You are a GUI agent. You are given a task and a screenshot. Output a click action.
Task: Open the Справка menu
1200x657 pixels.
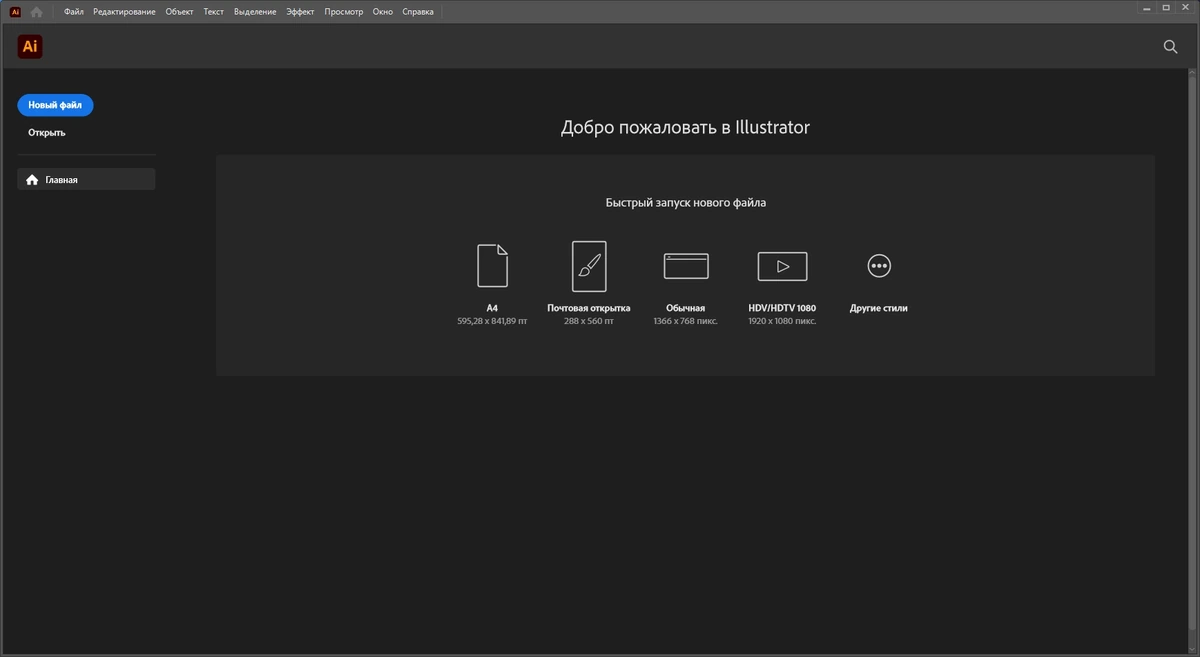point(418,12)
